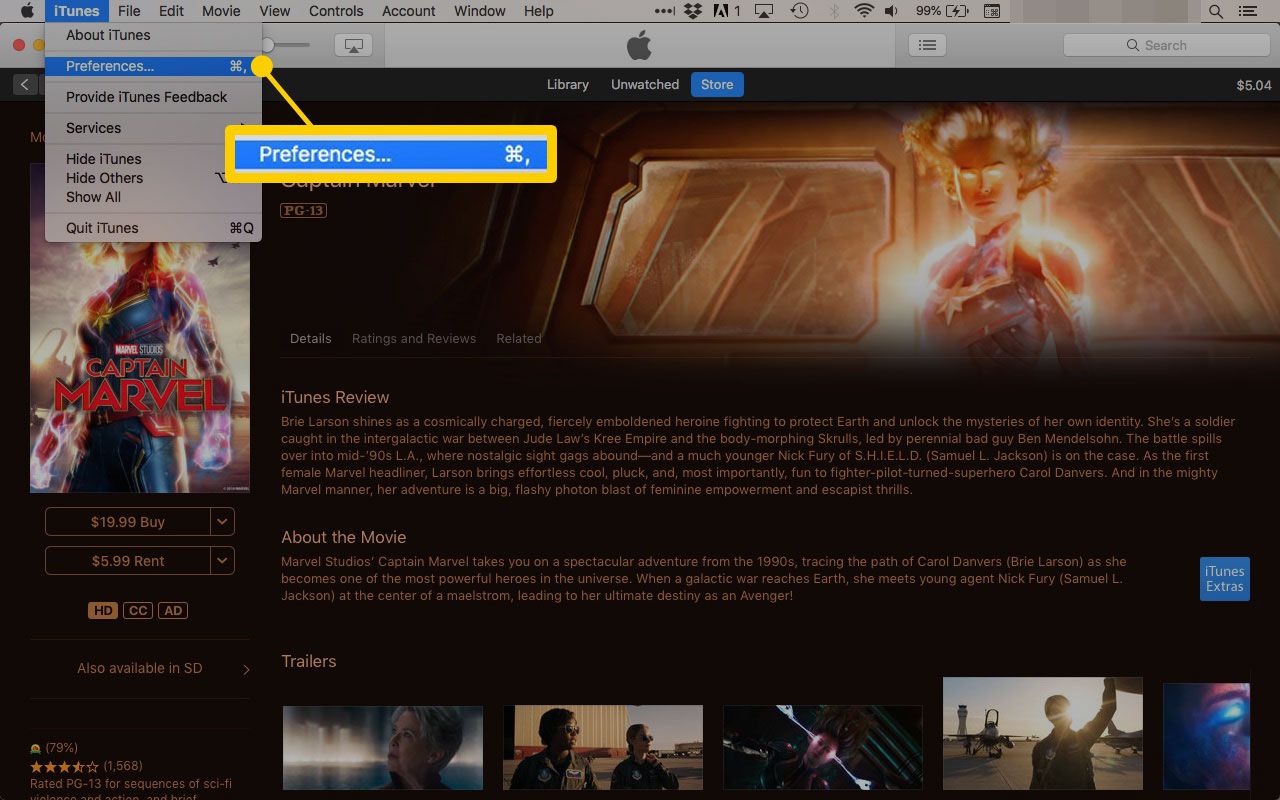The height and width of the screenshot is (800, 1280).
Task: Play the trailer showing fighter jet at sunset
Action: 1043,733
